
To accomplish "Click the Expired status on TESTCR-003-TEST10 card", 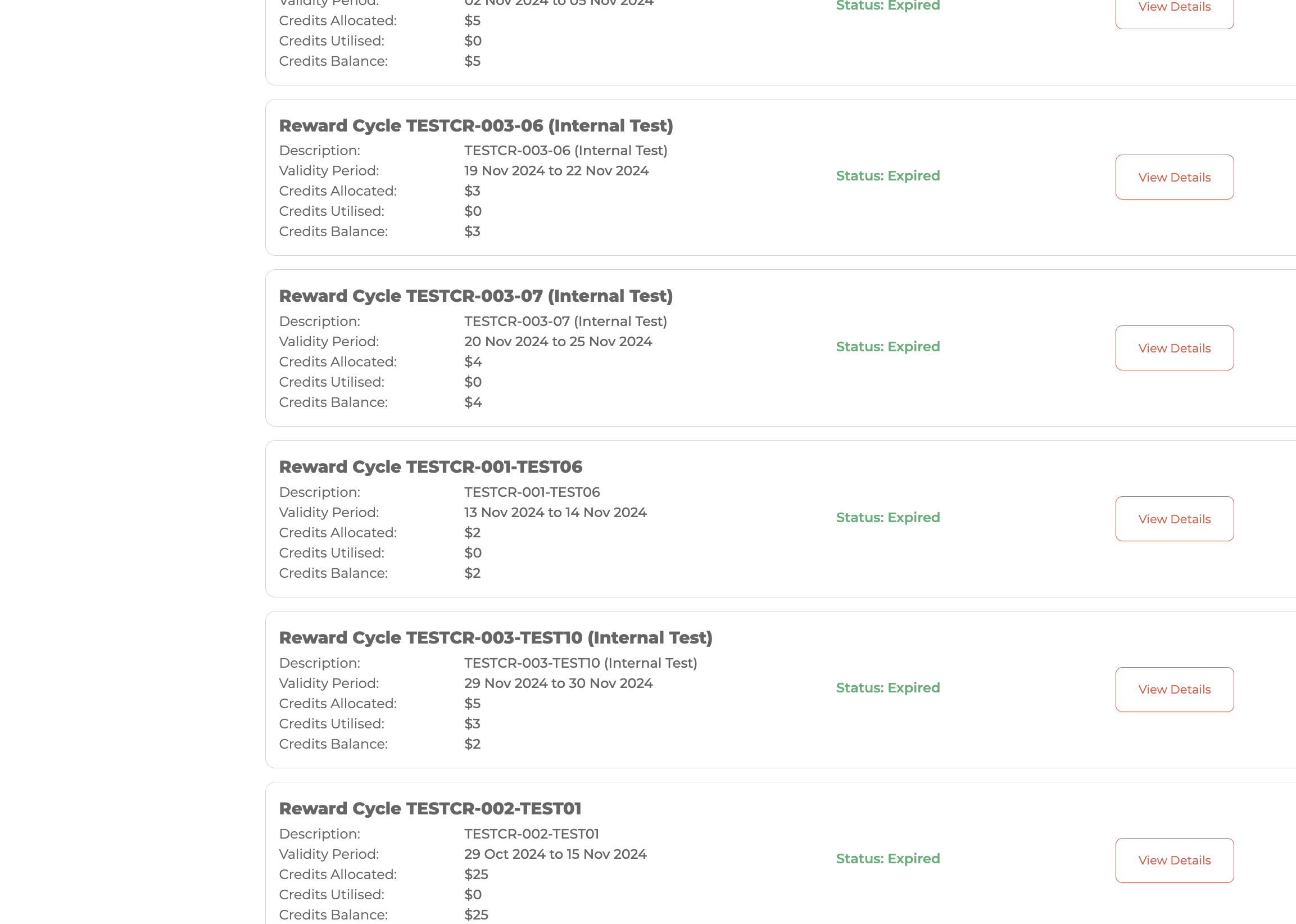I will [x=887, y=687].
